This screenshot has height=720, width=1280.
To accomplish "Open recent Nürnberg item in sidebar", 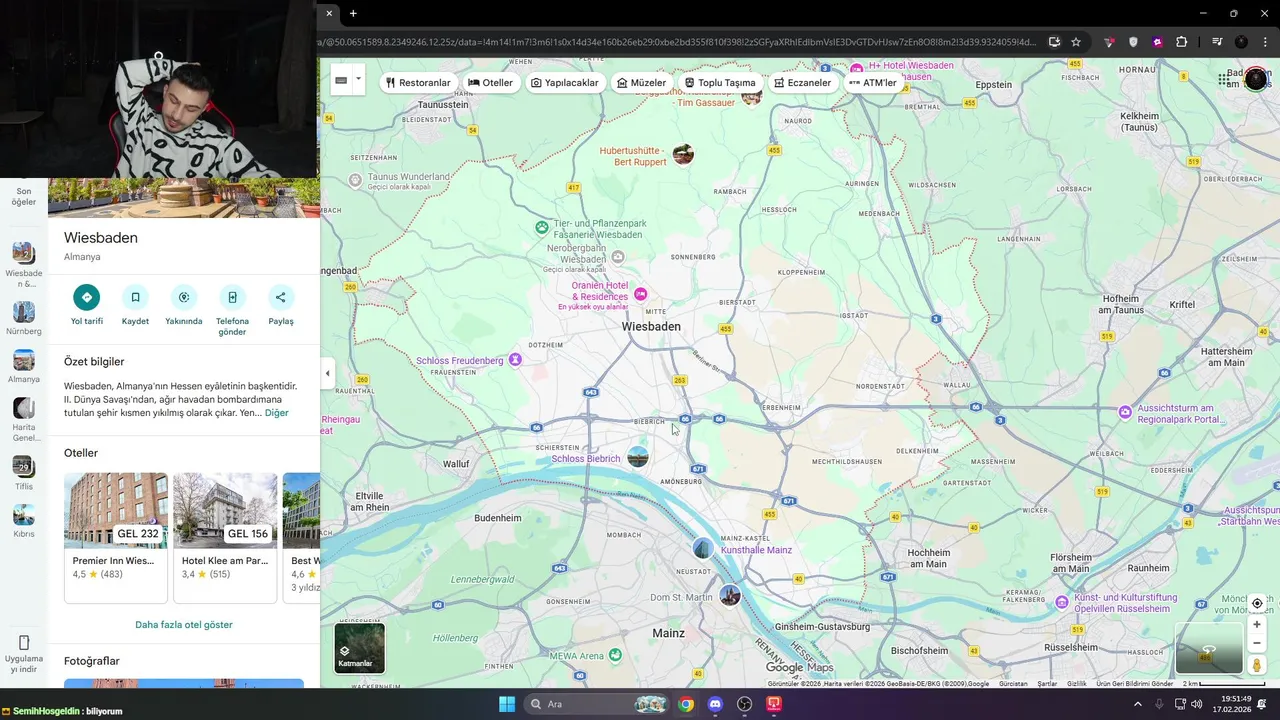I will 24,319.
